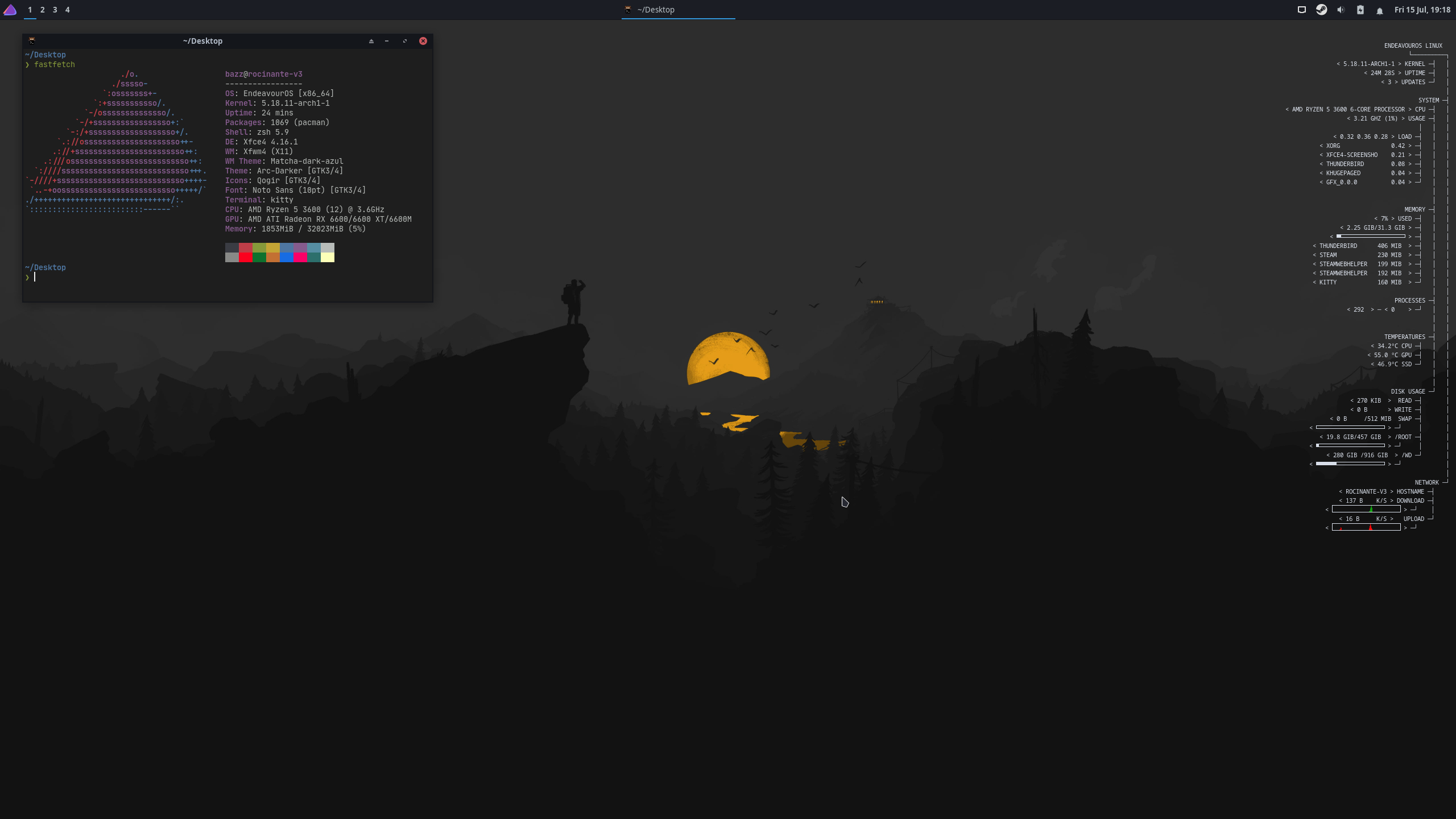Click the 'Memory: 1853MiB / 32023MiB' line
1456x819 pixels.
[296, 229]
